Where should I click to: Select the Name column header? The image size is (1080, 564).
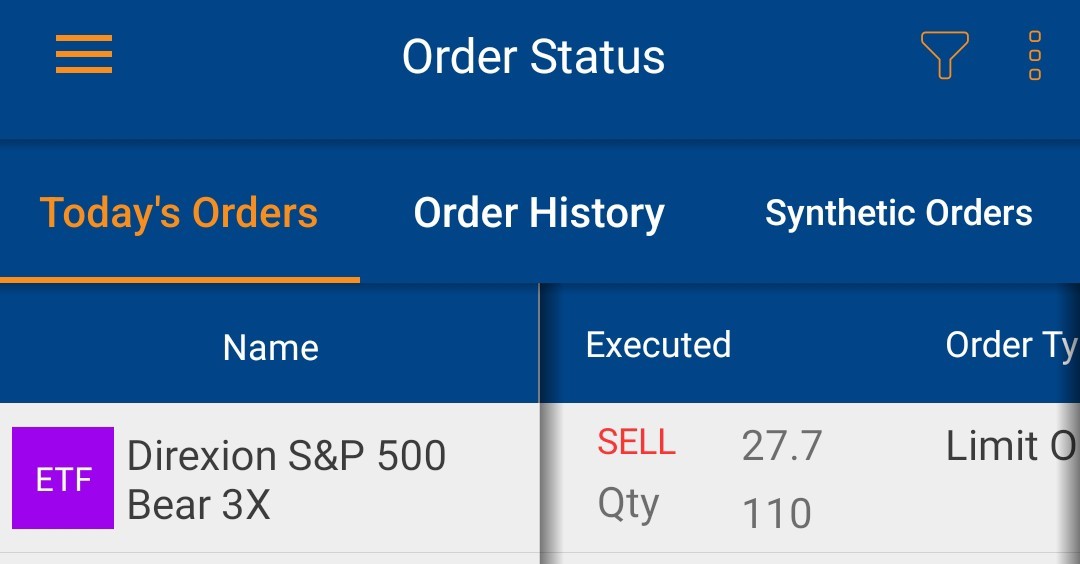tap(271, 347)
